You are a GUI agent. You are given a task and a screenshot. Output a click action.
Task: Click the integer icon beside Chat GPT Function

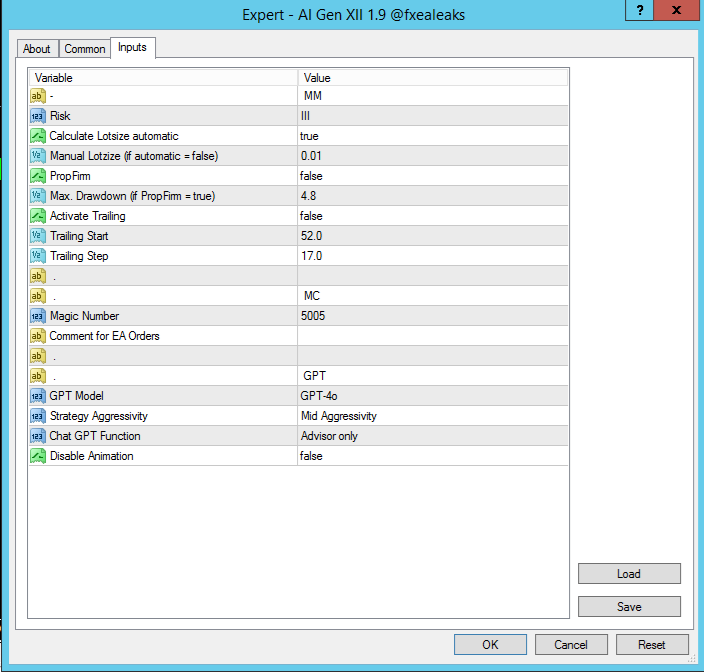pyautogui.click(x=38, y=436)
